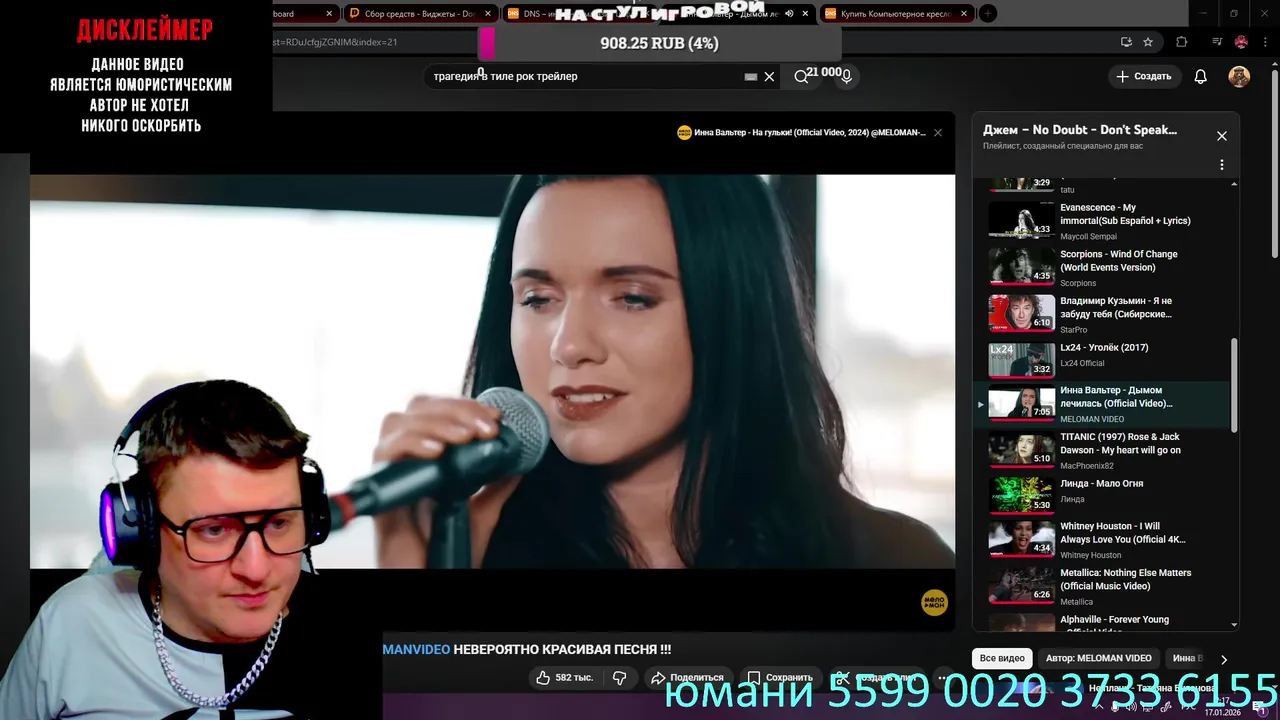Click the main video player
Image resolution: width=1280 pixels, height=720 pixels.
coord(492,371)
